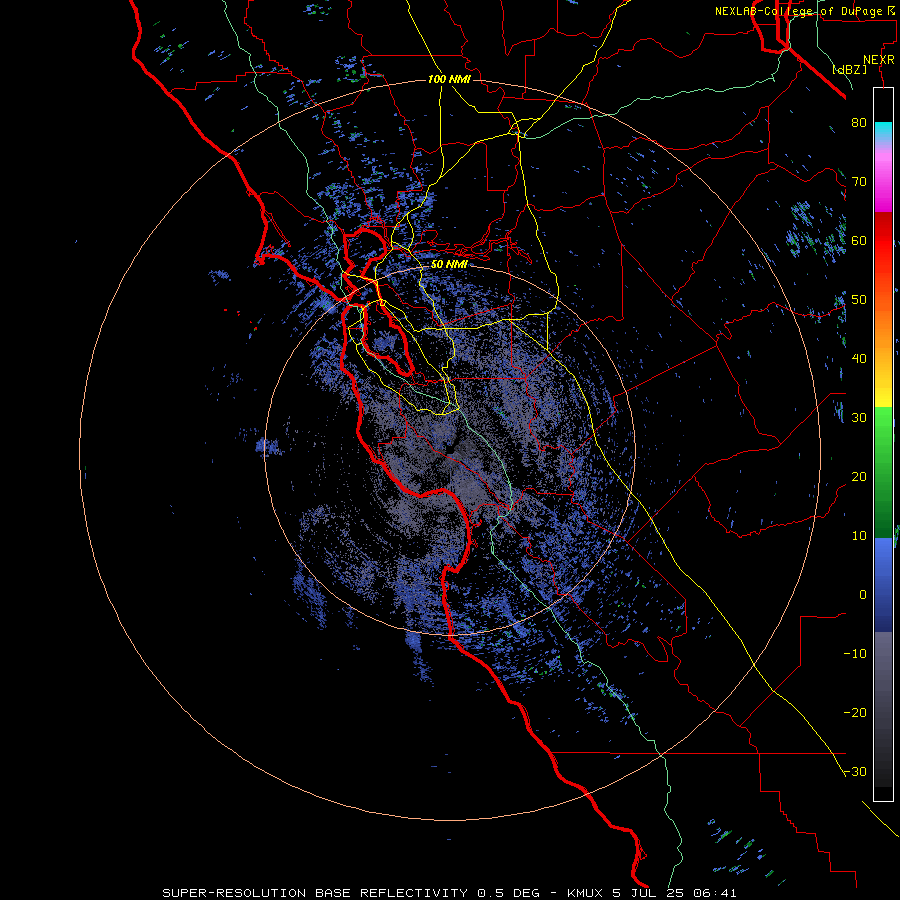Click the 40 dBZ scale value
900x900 pixels.
[x=859, y=359]
